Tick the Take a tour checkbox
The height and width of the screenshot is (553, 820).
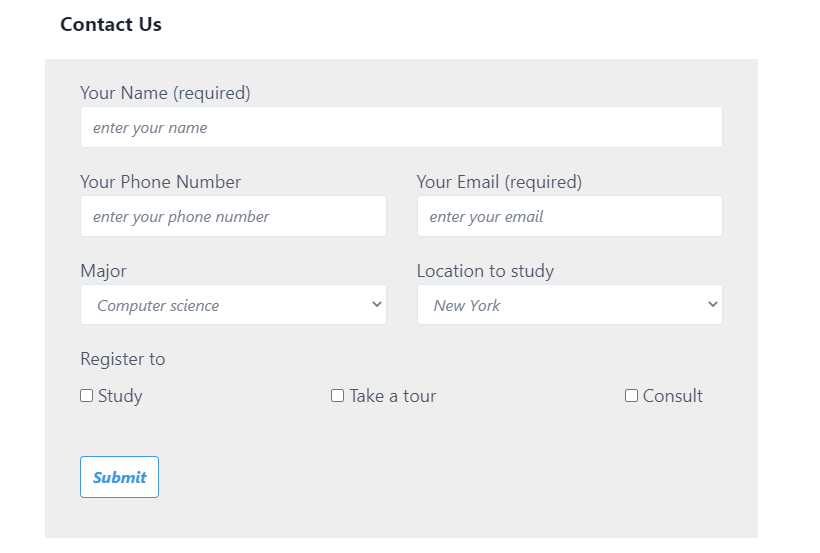click(x=338, y=396)
